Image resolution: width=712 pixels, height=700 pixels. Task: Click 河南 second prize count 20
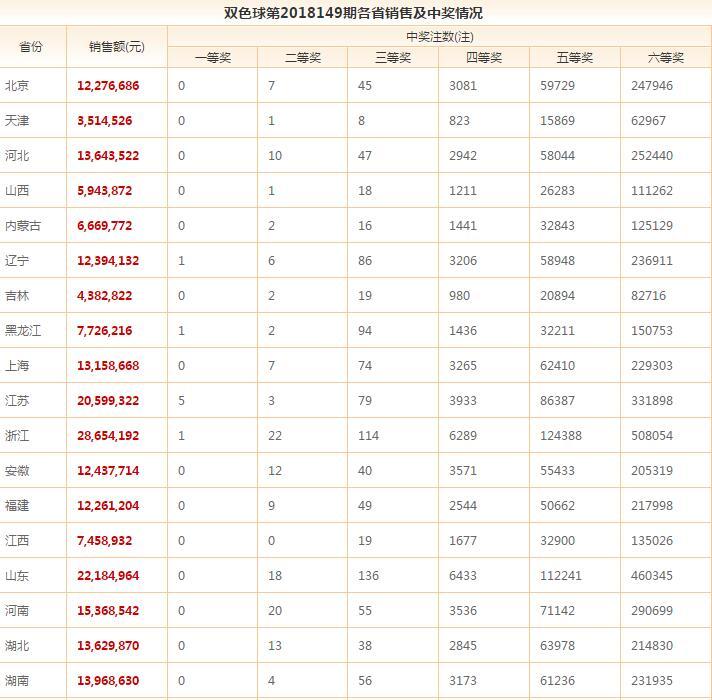(275, 611)
